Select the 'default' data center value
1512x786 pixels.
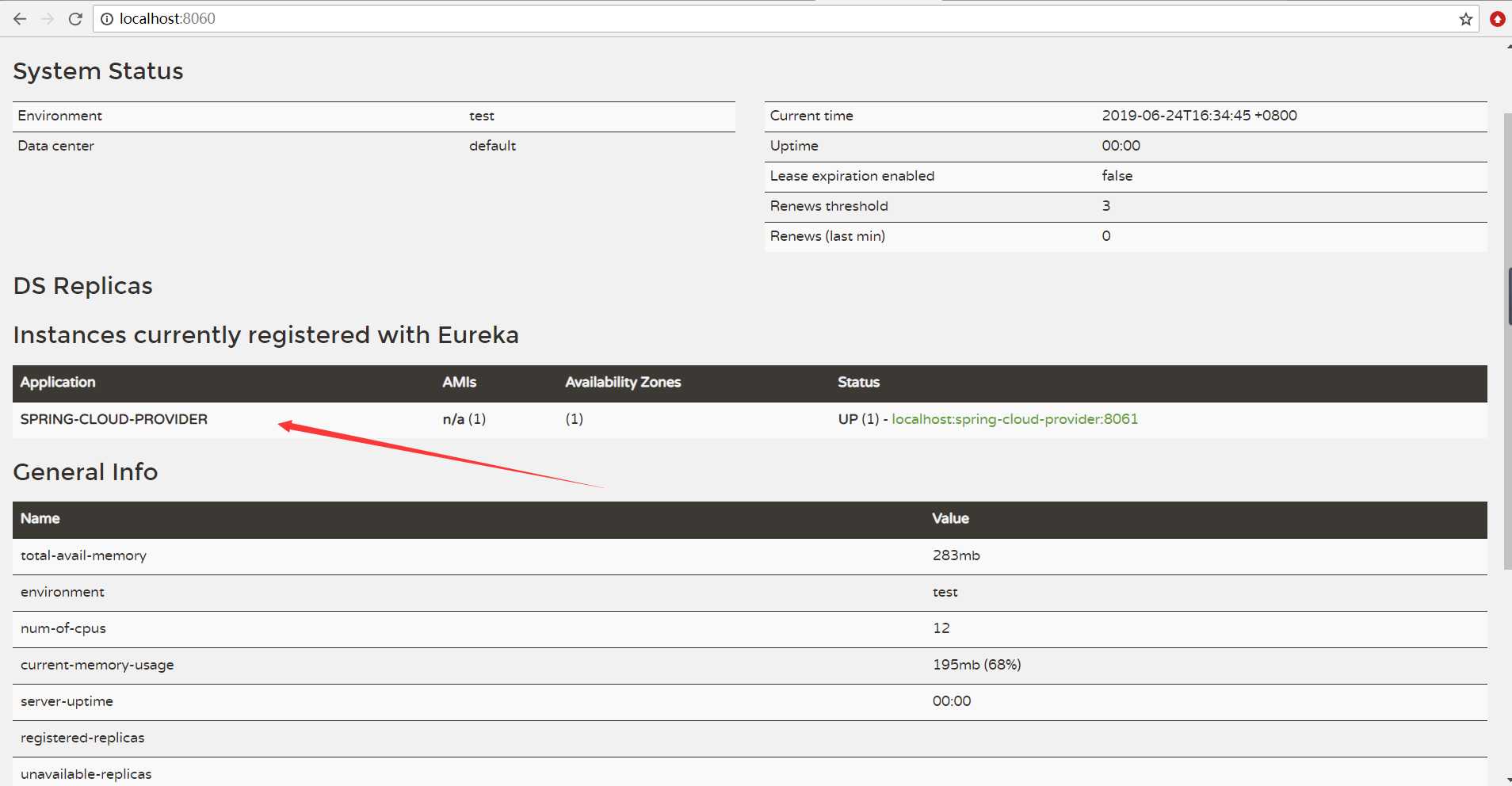click(x=493, y=146)
